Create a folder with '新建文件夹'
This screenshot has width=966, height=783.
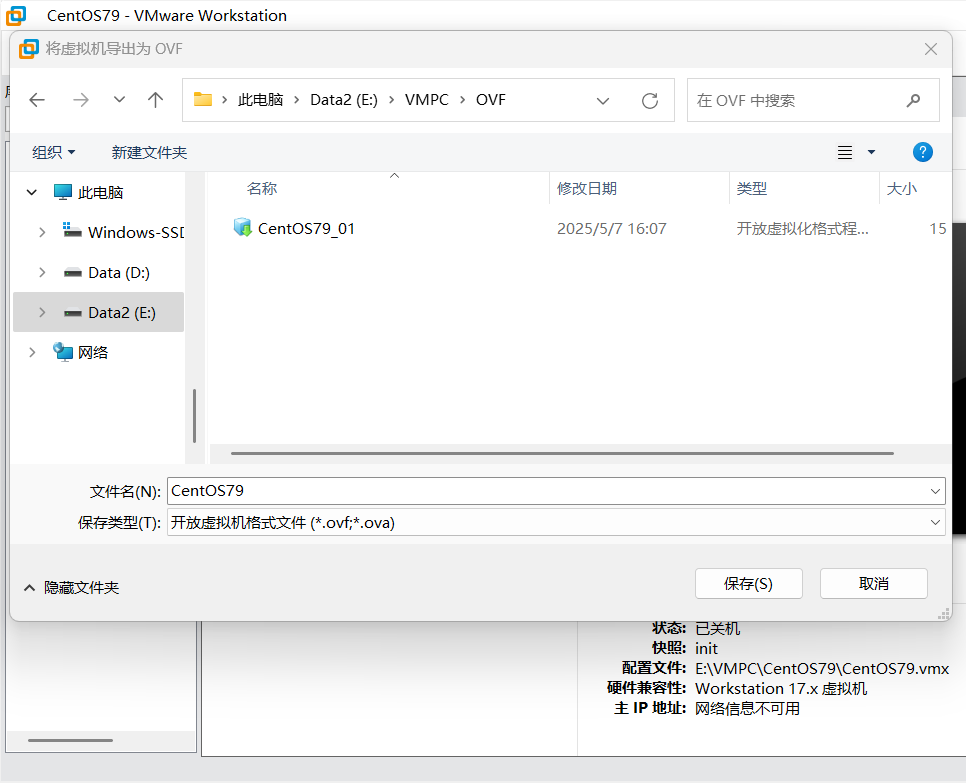coord(149,152)
